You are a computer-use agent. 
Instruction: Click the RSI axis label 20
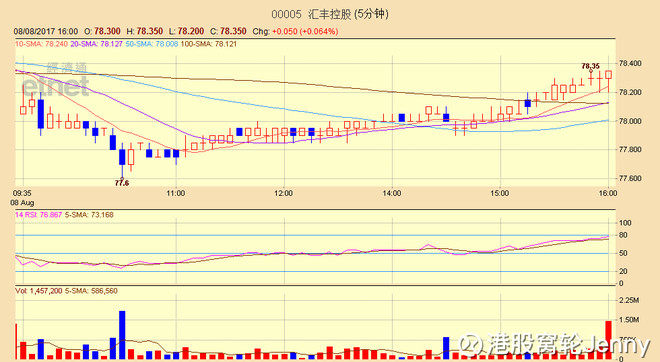(x=623, y=272)
